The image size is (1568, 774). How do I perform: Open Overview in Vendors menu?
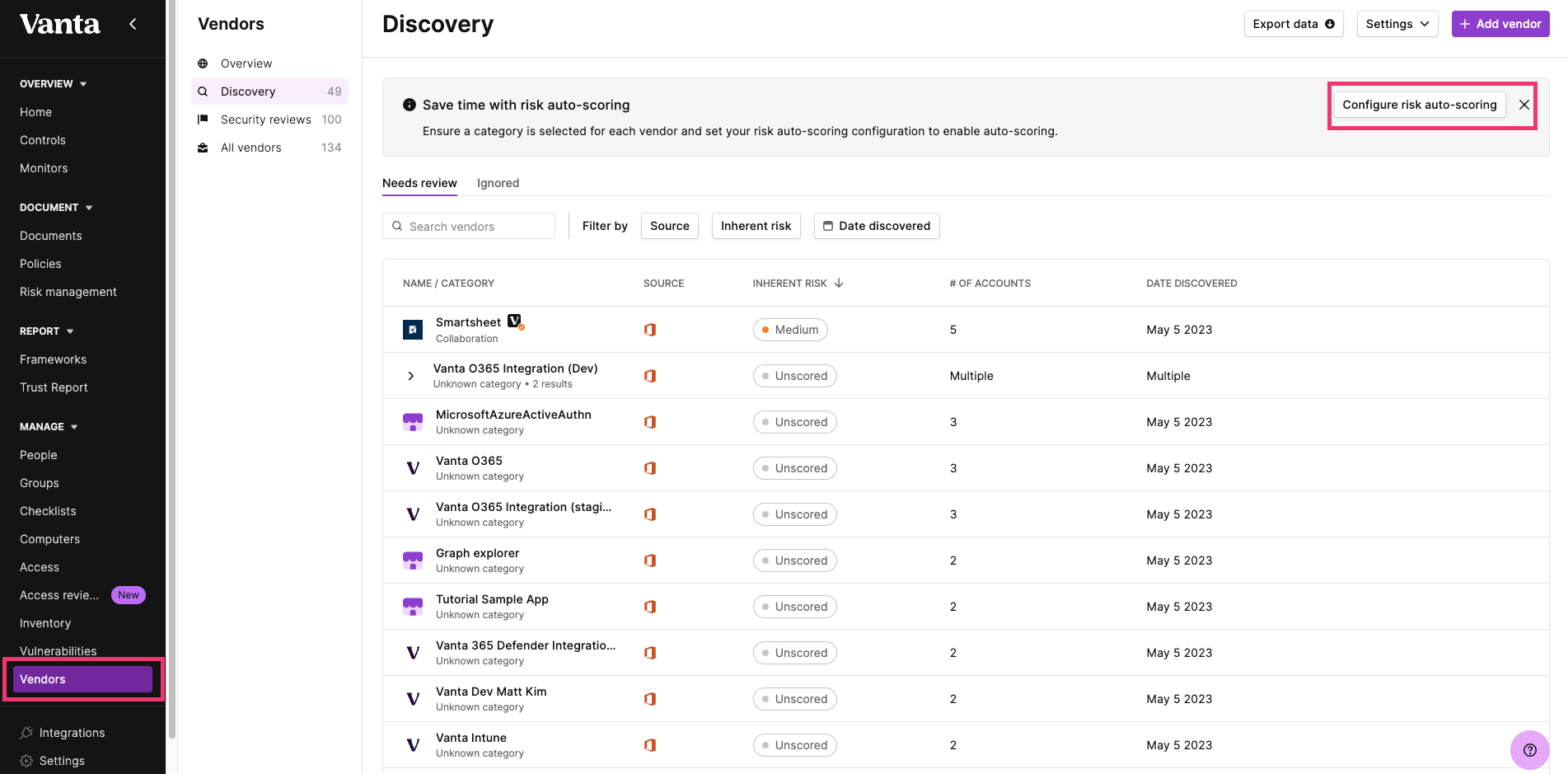pos(269,63)
